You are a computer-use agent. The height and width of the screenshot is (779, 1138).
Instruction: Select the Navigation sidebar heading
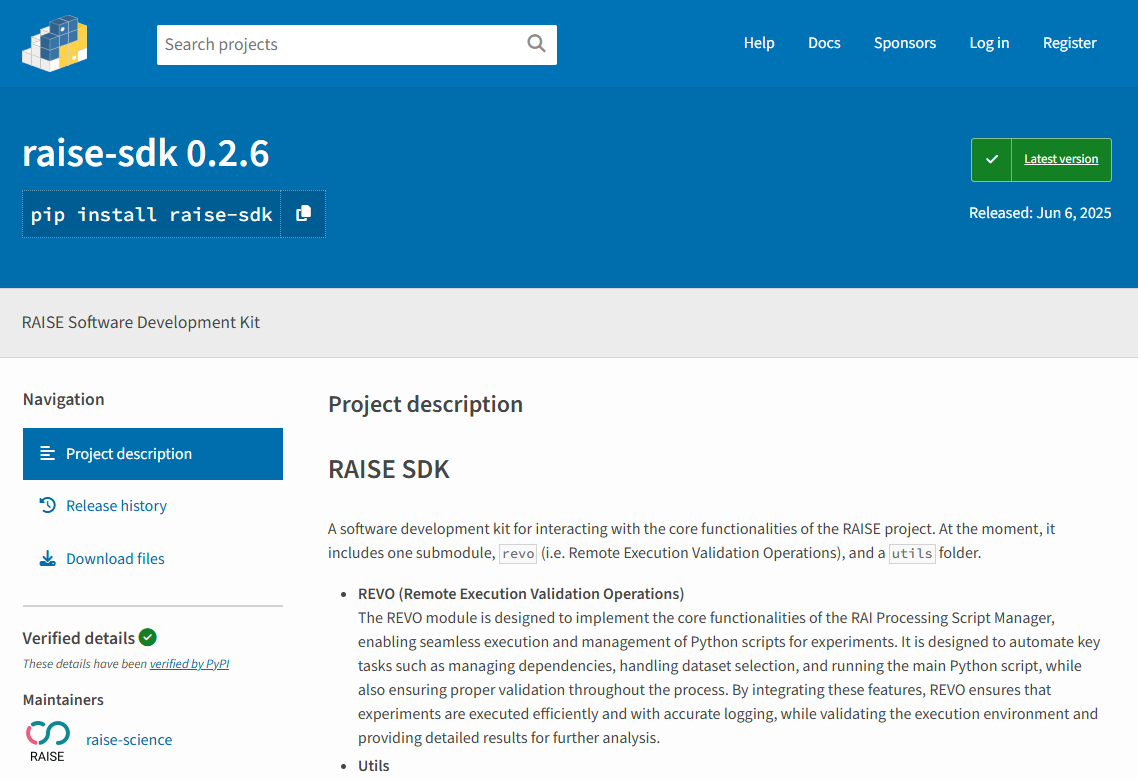click(x=63, y=399)
